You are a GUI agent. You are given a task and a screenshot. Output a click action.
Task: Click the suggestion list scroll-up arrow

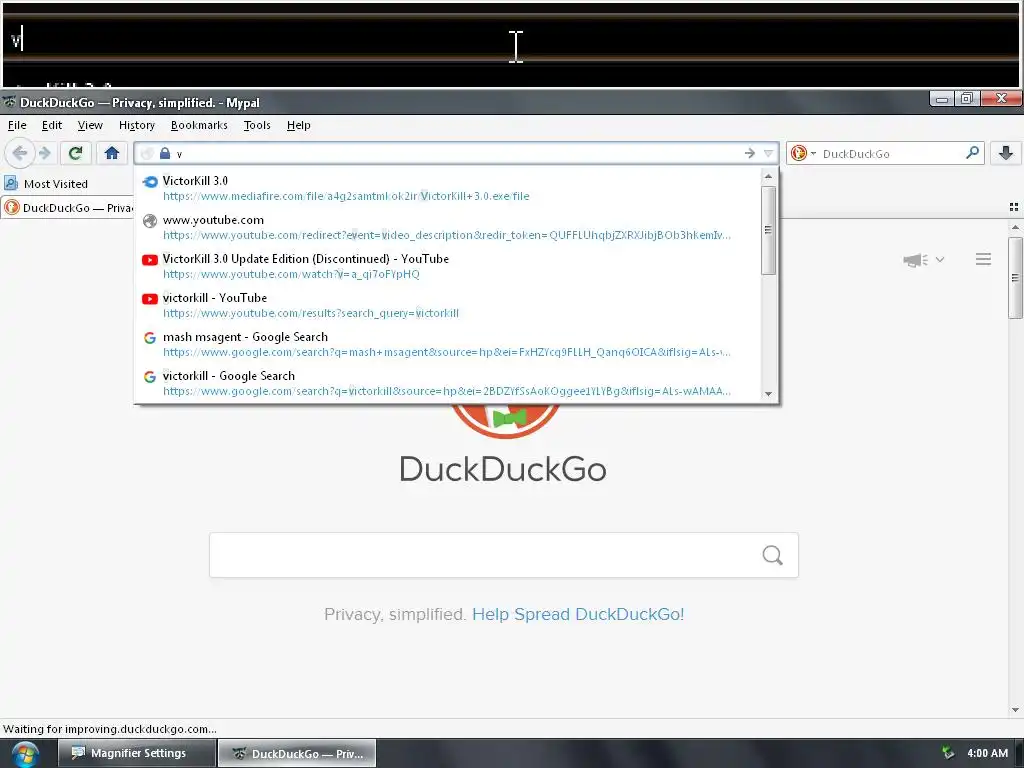point(769,176)
